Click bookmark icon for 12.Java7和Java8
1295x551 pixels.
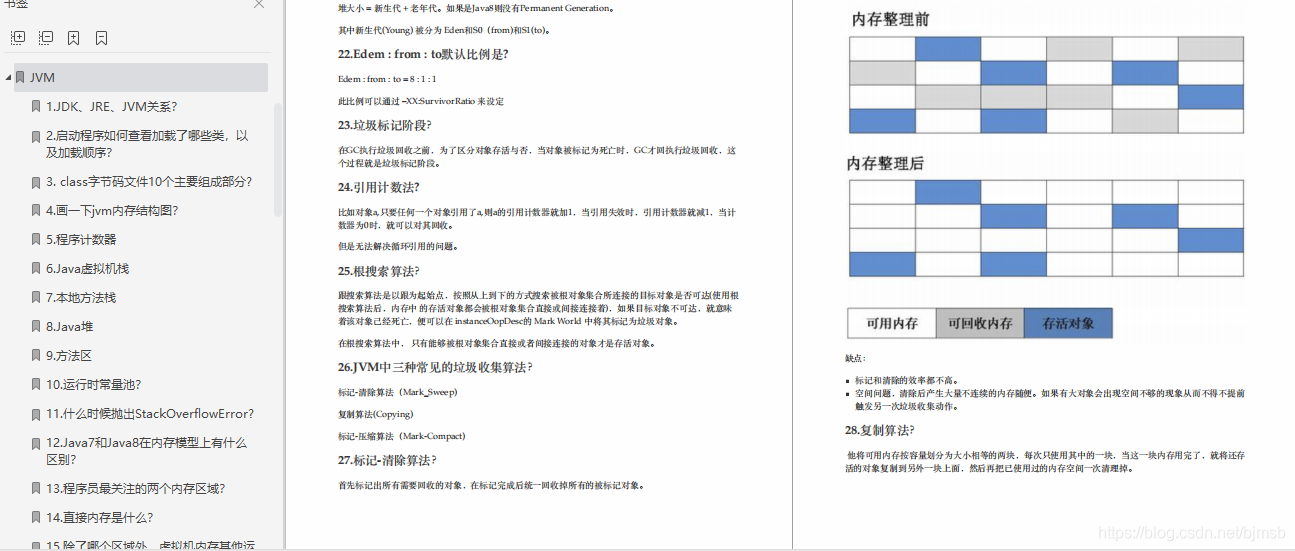pos(36,443)
